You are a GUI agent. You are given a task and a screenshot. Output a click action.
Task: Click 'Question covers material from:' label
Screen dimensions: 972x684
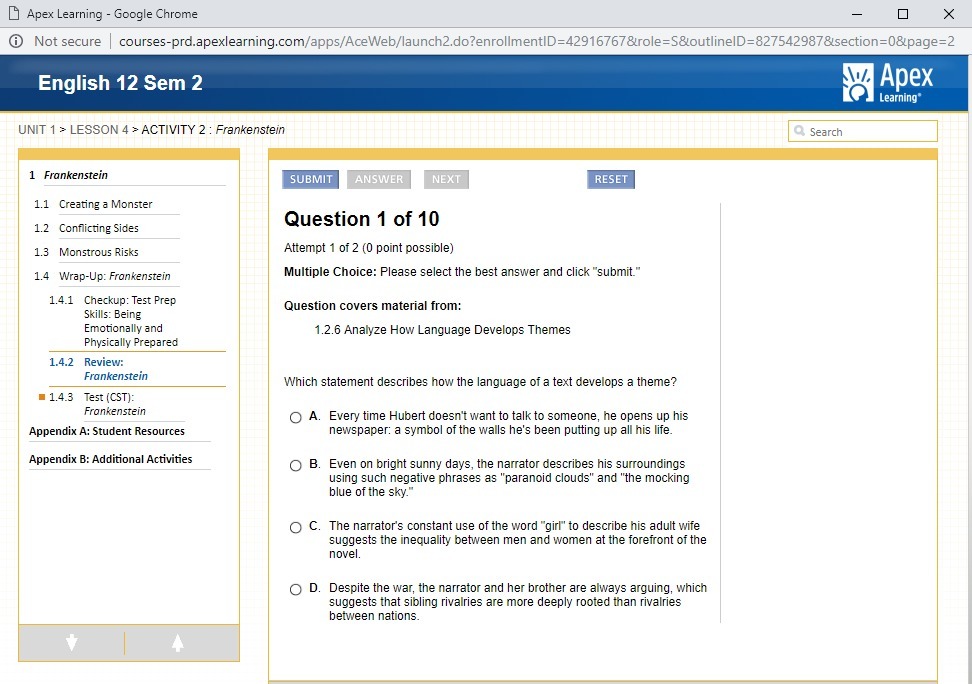click(373, 306)
